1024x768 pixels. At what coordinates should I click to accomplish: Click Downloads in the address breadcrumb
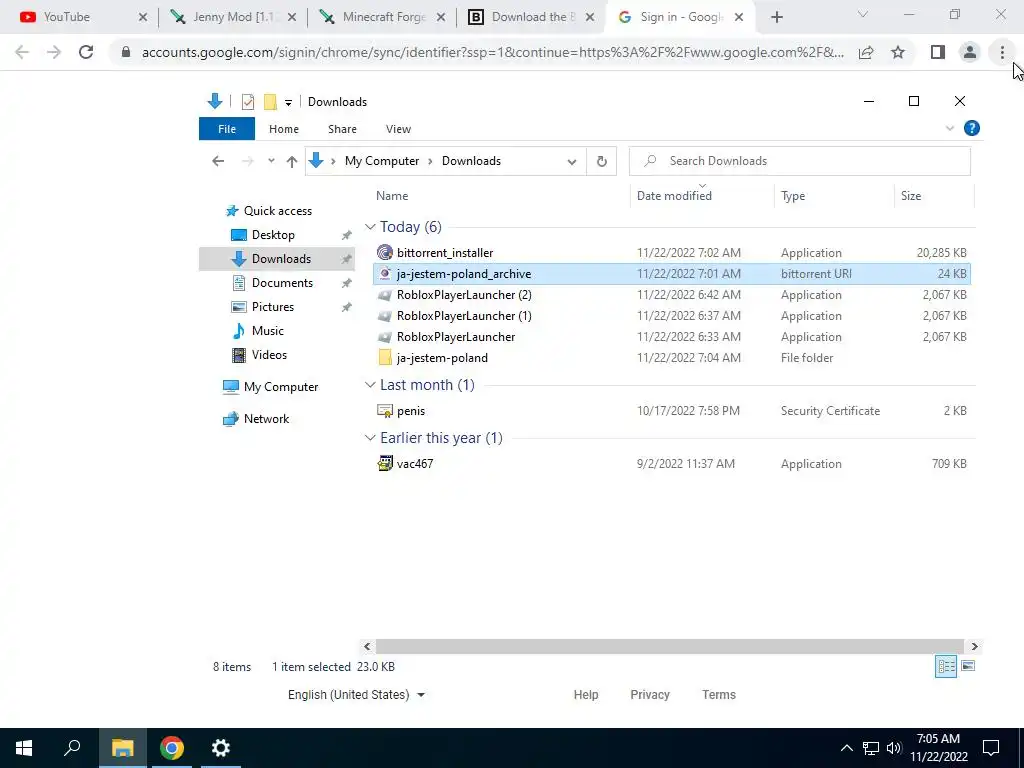[x=472, y=161]
